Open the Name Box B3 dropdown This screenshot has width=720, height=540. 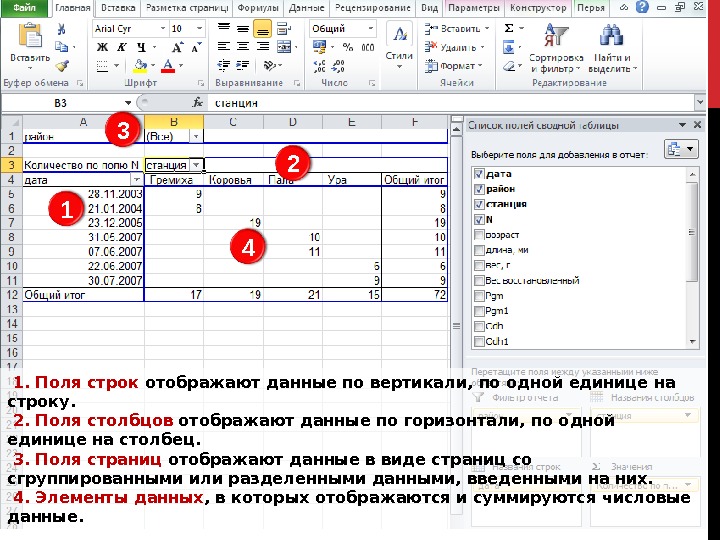click(x=128, y=103)
